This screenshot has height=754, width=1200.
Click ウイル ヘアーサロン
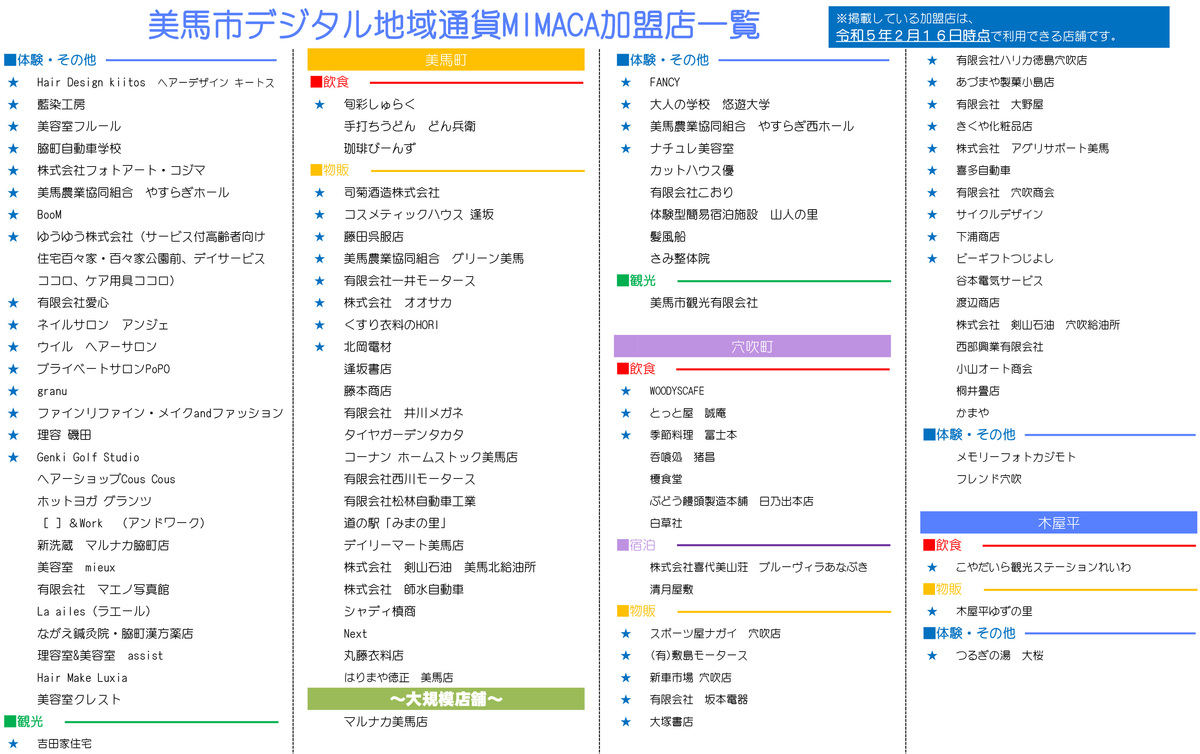97,347
